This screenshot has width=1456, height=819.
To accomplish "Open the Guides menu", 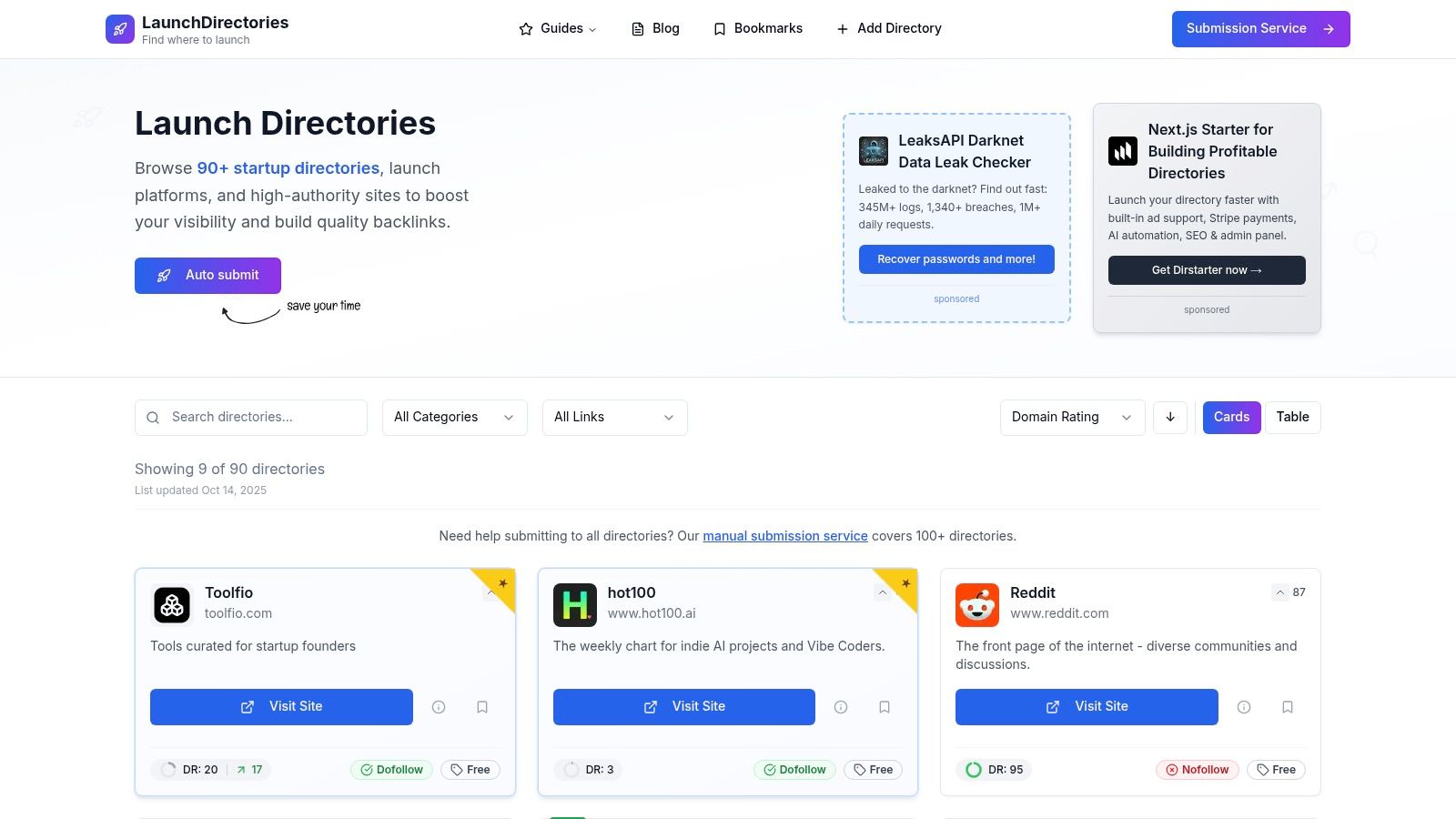I will (x=556, y=28).
